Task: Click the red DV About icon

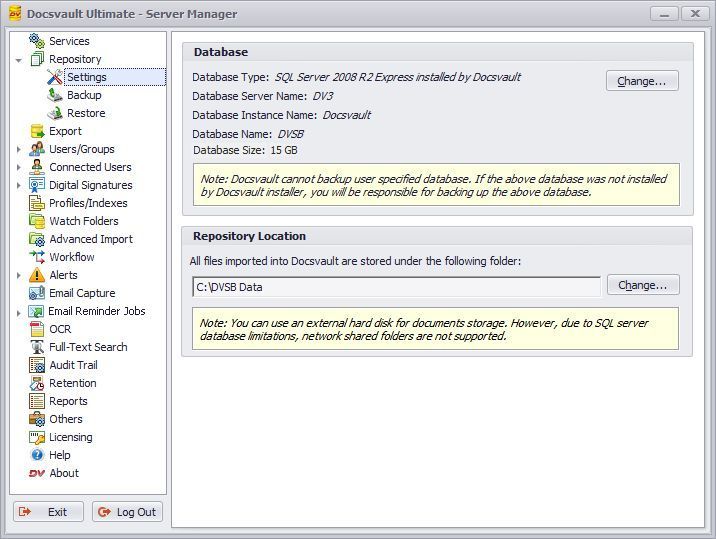Action: [37, 473]
